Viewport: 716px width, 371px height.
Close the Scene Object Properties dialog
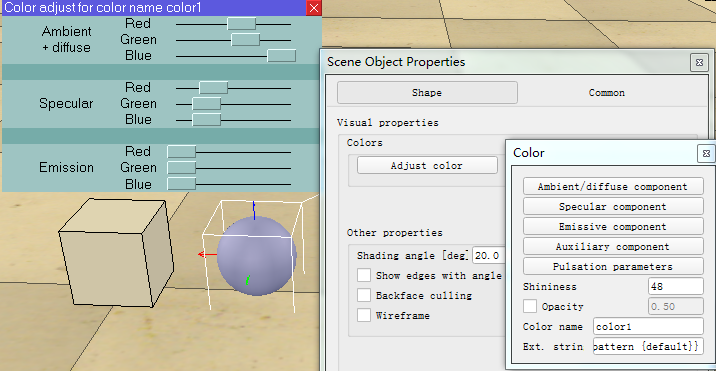coord(699,62)
